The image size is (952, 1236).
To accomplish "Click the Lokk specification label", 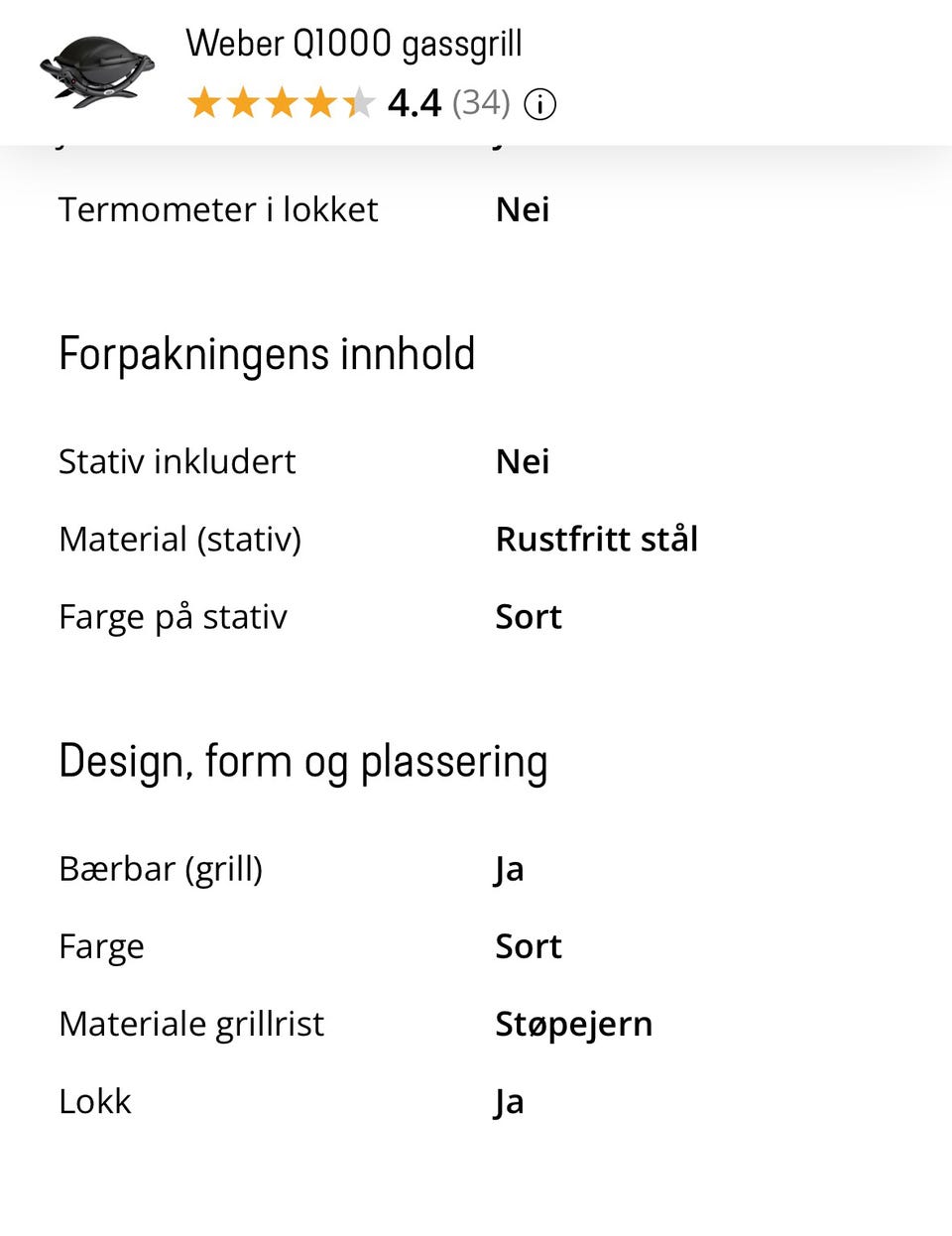I will (95, 1101).
